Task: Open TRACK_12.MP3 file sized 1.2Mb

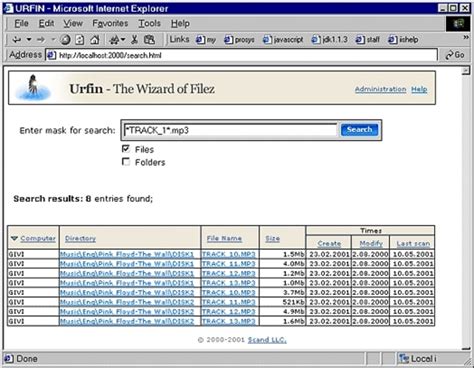Action: point(229,274)
